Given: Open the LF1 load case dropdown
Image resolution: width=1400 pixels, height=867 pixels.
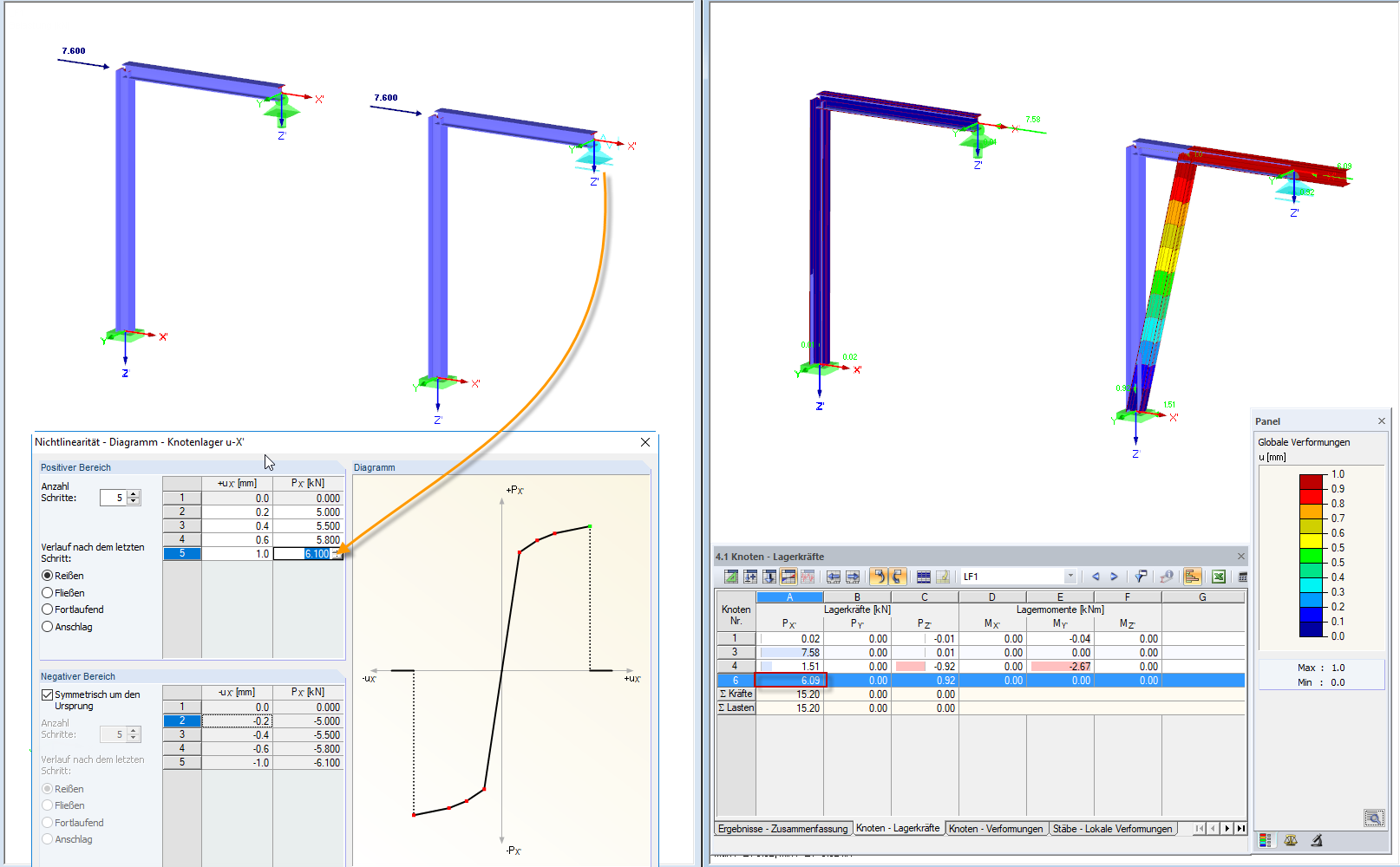Looking at the screenshot, I should tap(1070, 576).
